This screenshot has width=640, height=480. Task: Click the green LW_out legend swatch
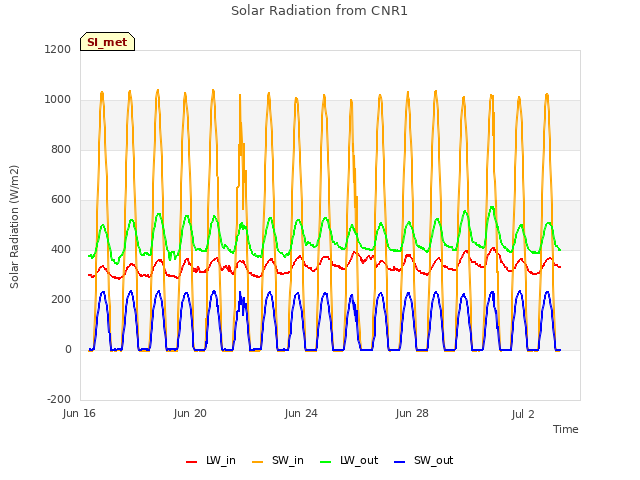pyautogui.click(x=326, y=462)
